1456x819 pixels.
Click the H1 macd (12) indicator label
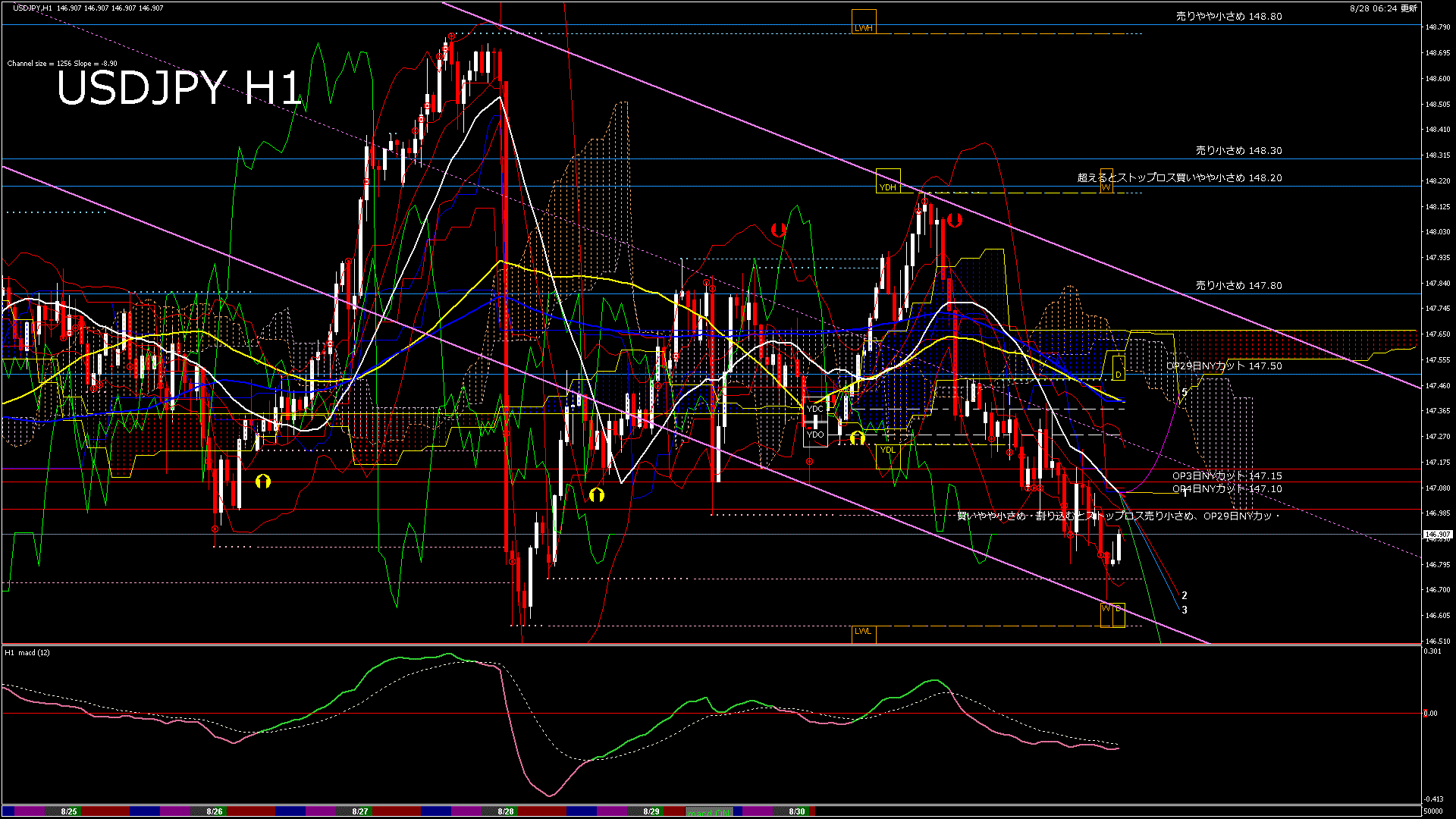(x=27, y=652)
